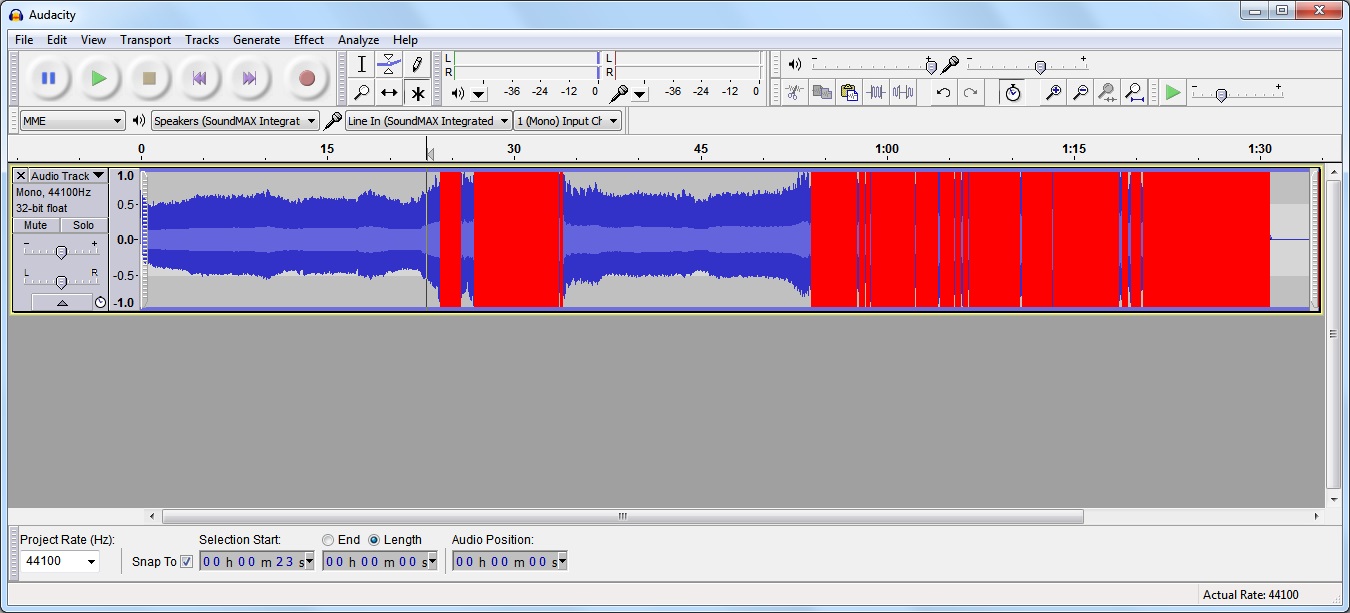
Task: Click the Undo arrow icon
Action: 942,93
